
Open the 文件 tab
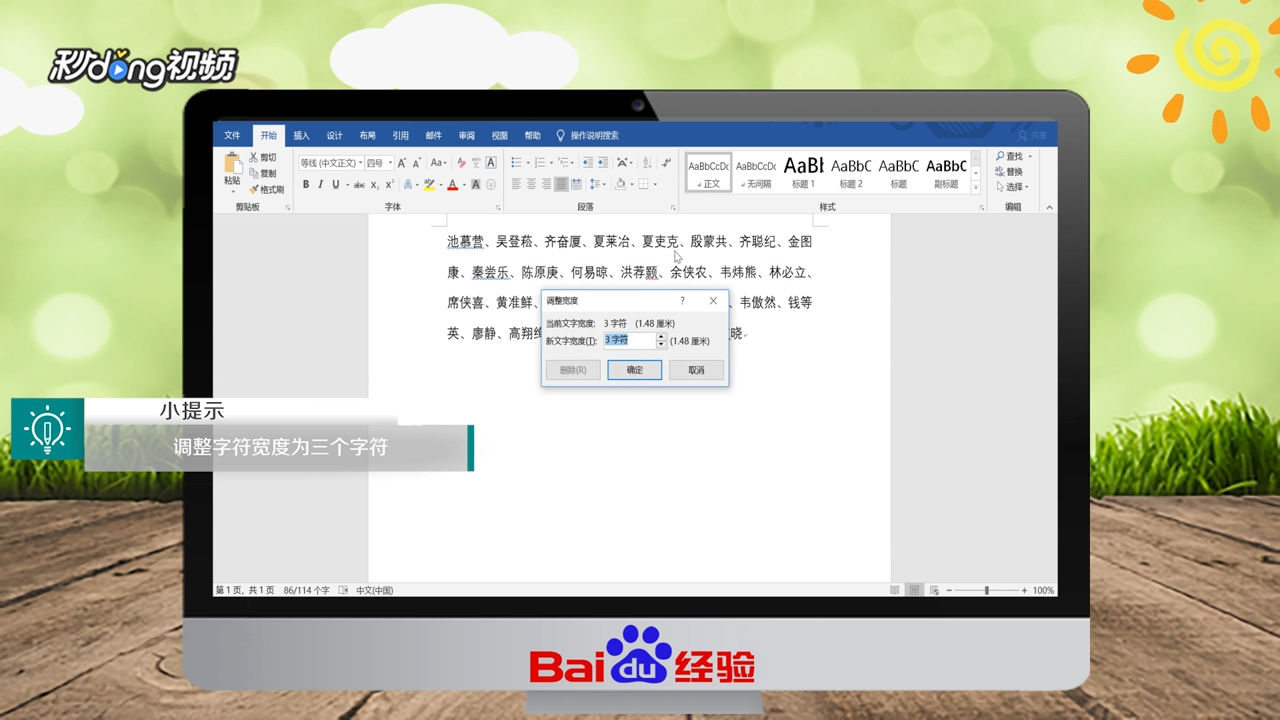click(232, 135)
